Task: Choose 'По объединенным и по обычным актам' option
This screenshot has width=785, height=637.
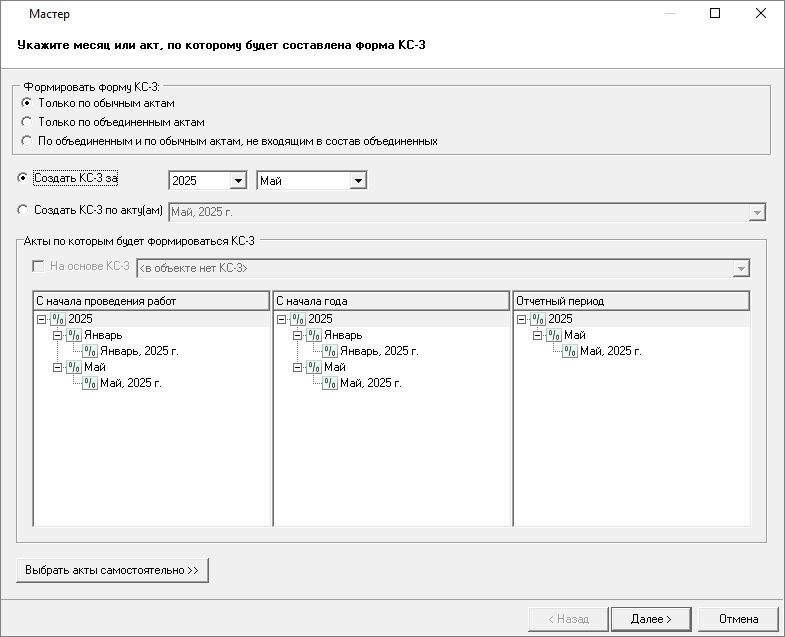Action: click(27, 141)
